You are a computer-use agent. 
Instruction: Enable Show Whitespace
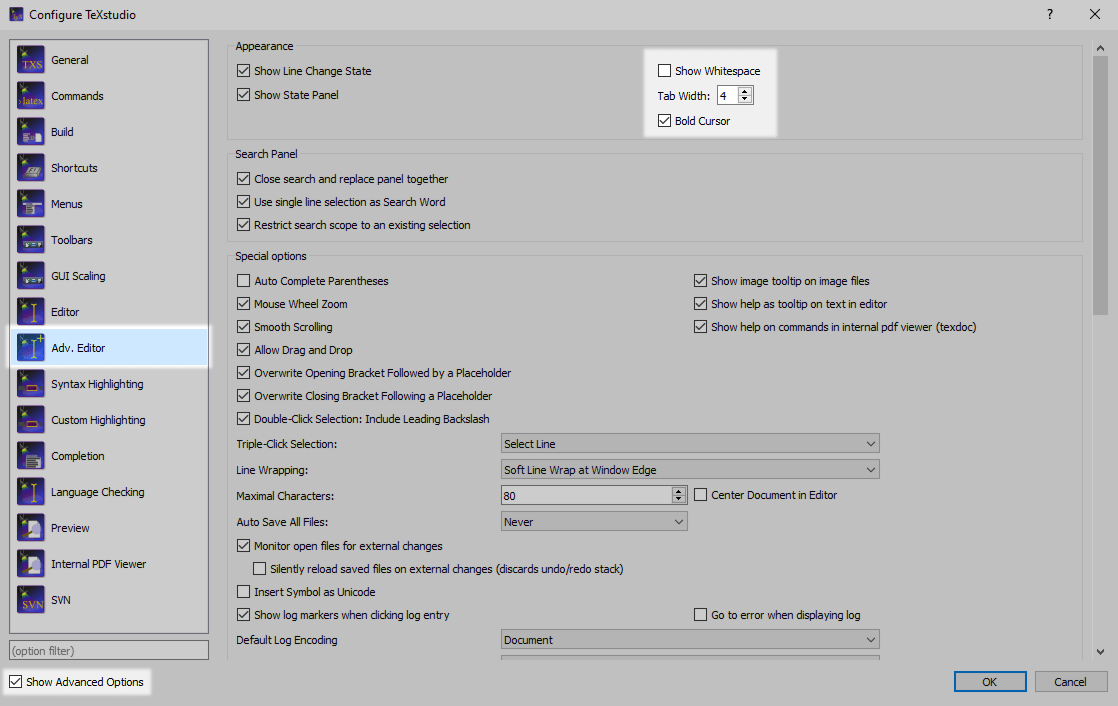coord(664,70)
